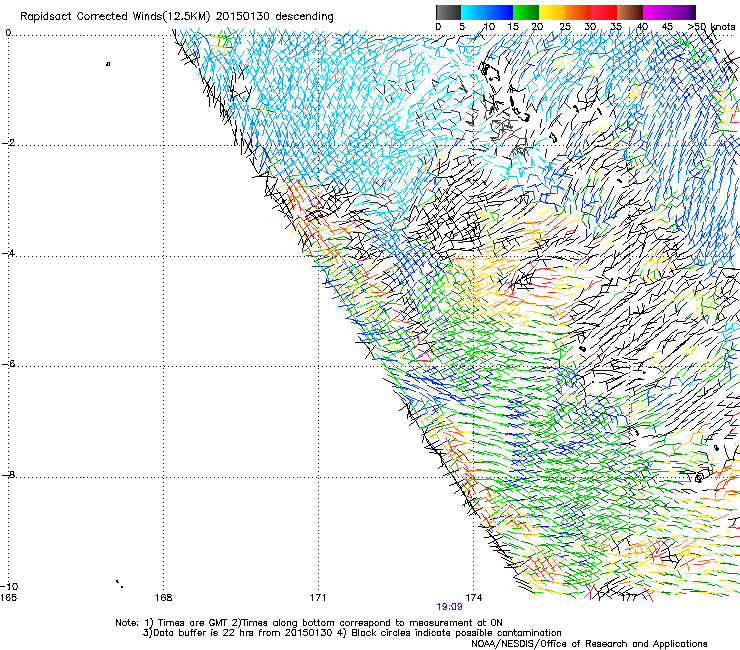Click 'knots' unit label on the legend
740x650 pixels.
tap(723, 27)
